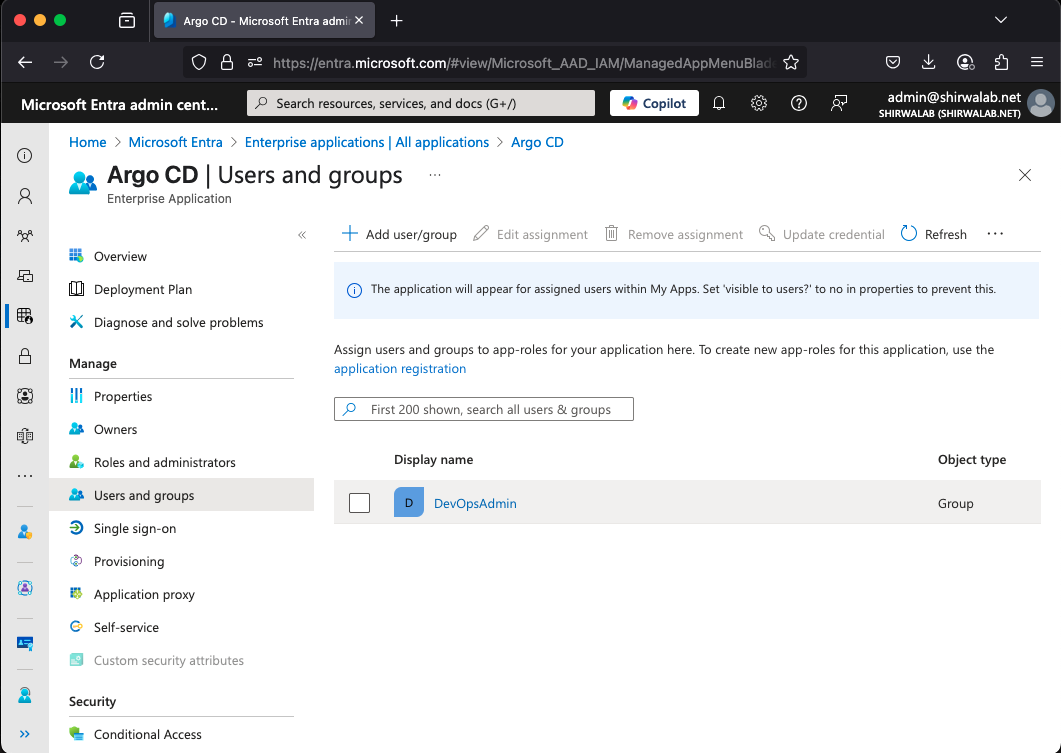Close the Argo CD blade
This screenshot has height=753, width=1061.
(1024, 175)
